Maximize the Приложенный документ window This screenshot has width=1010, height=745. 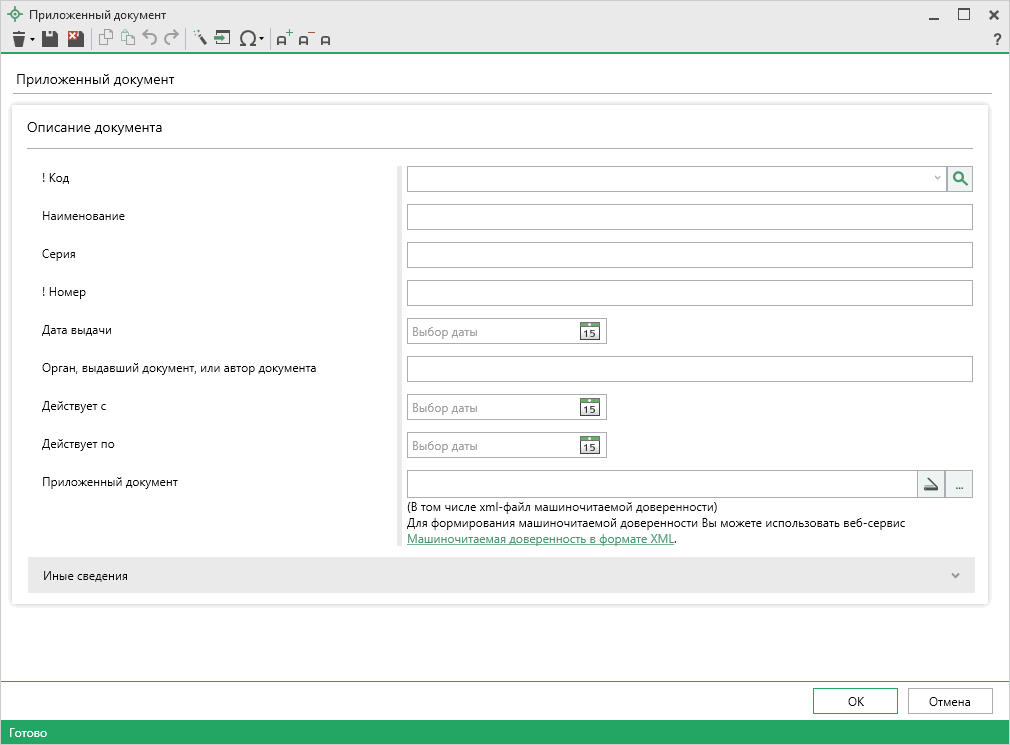click(964, 15)
